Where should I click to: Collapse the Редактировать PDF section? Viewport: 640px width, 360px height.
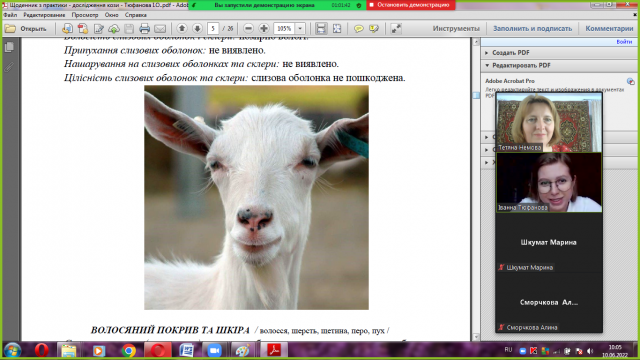coord(521,65)
